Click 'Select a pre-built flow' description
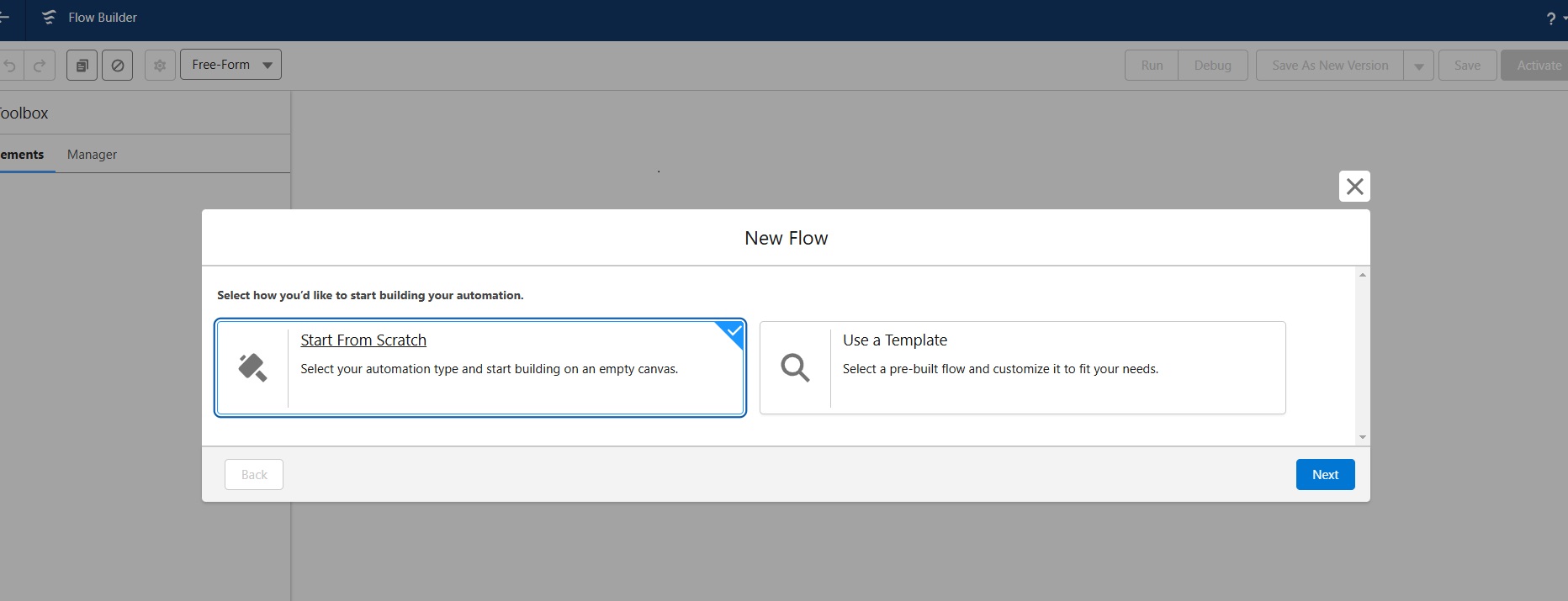 [1000, 369]
